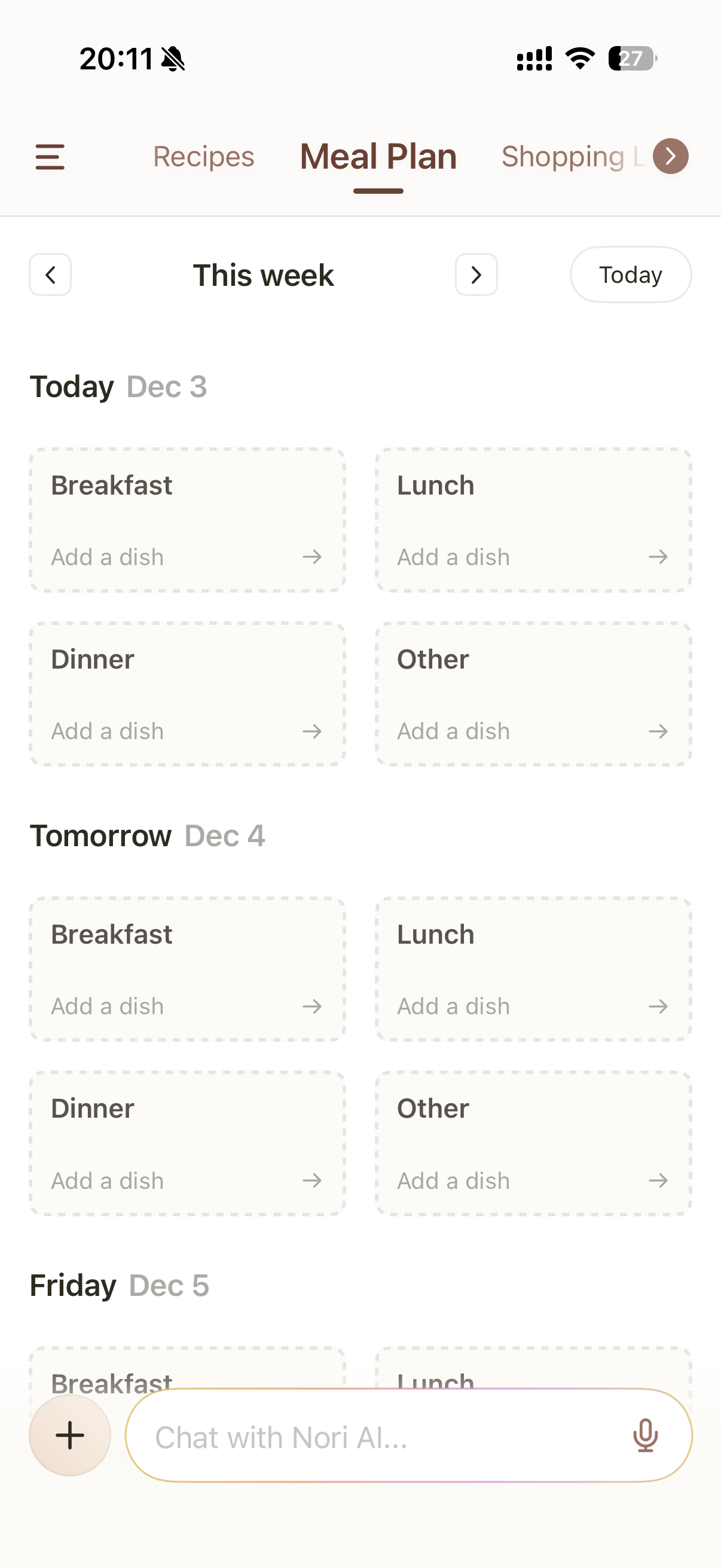The width and height of the screenshot is (721, 1568).
Task: Open the hamburger menu icon
Action: point(50,157)
